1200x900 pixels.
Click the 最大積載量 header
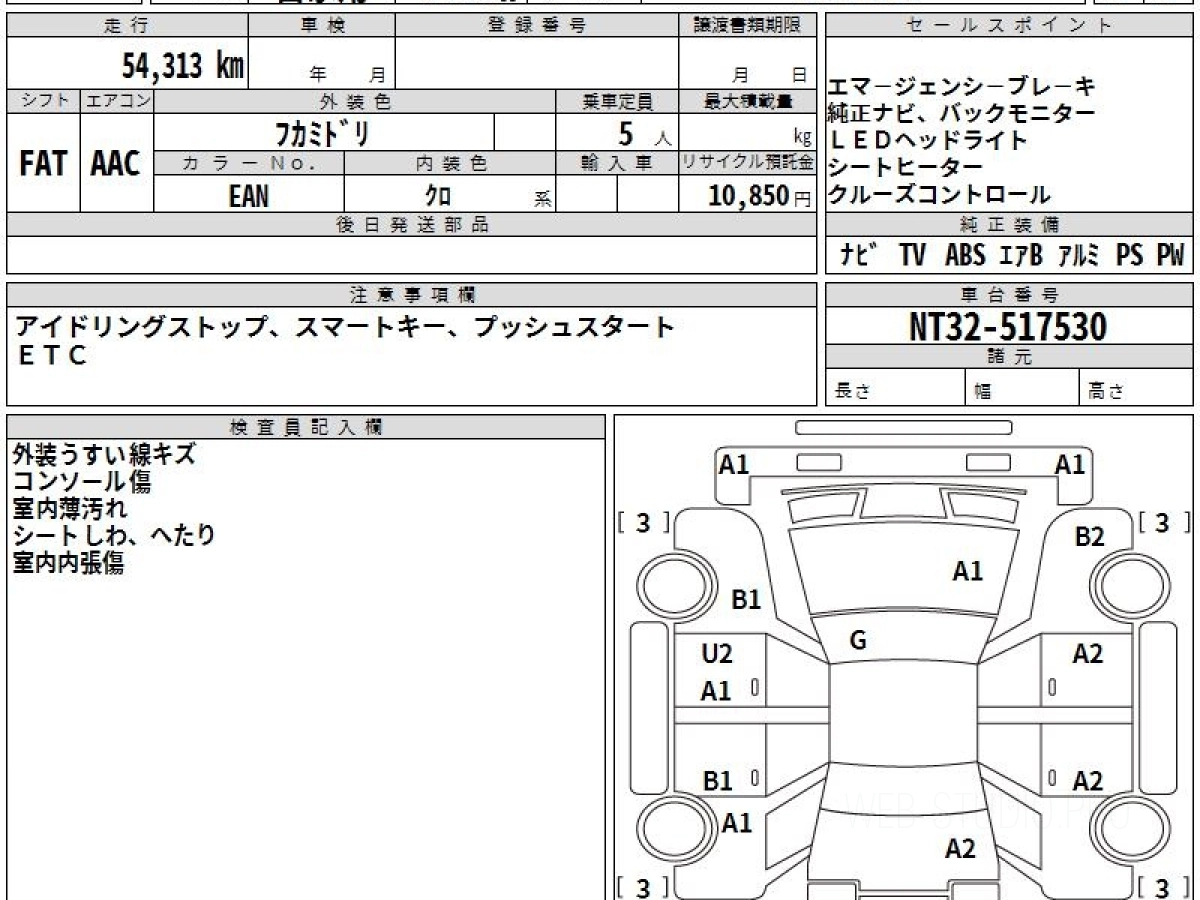747,101
